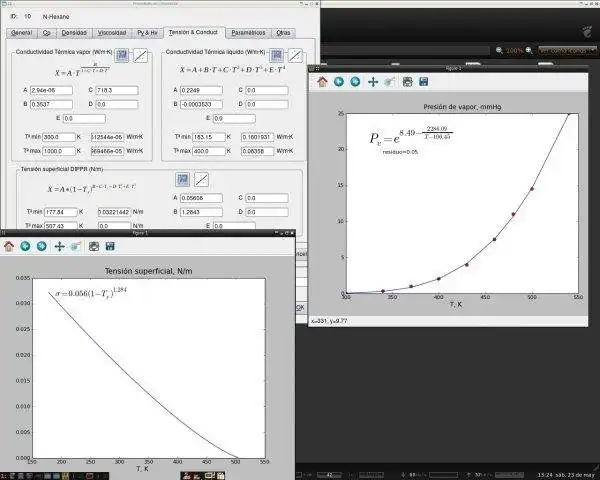Edit surface tension coefficient D field
This screenshot has height=480, width=600.
click(267, 212)
